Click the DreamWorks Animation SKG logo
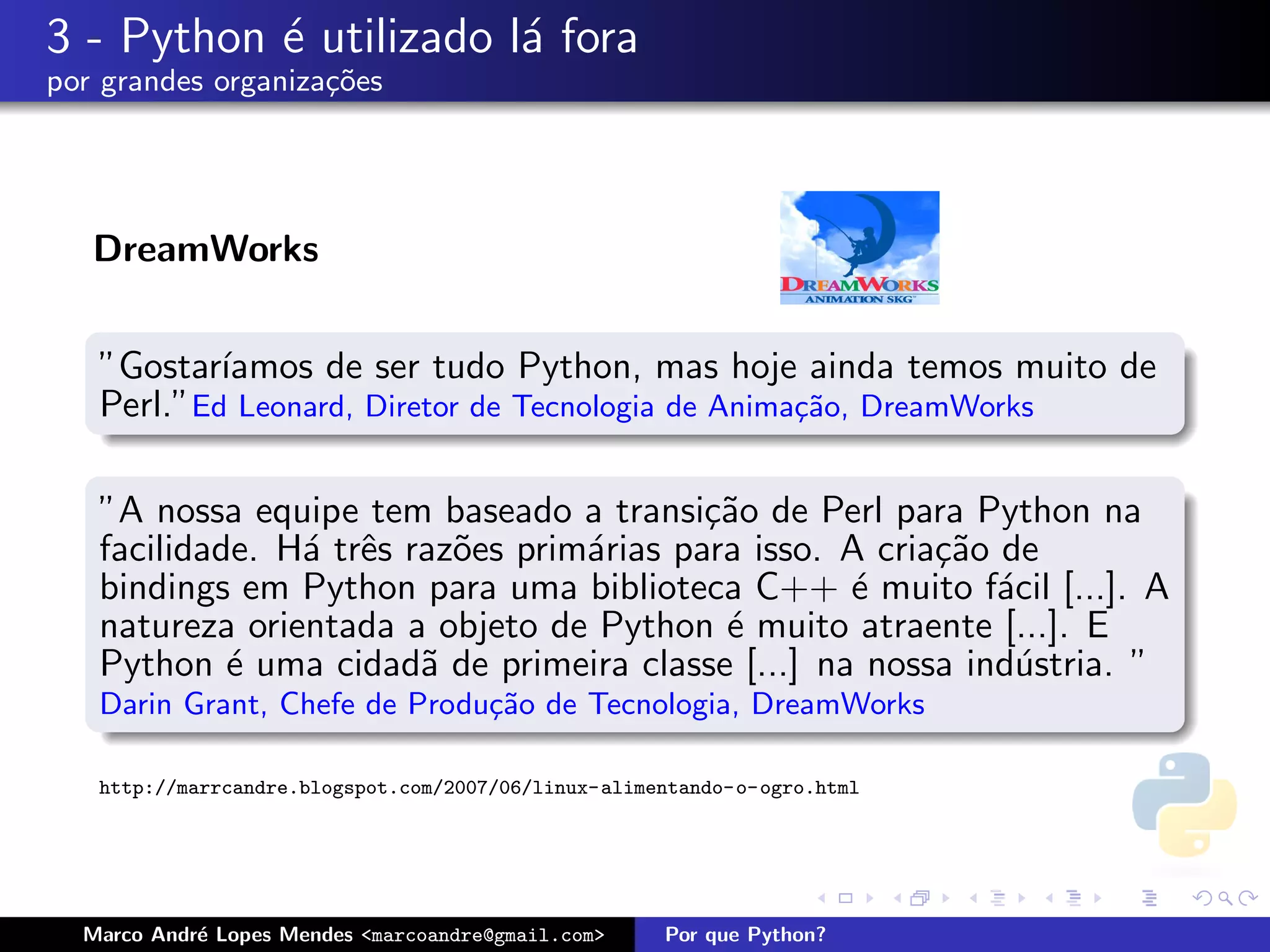 (x=859, y=247)
